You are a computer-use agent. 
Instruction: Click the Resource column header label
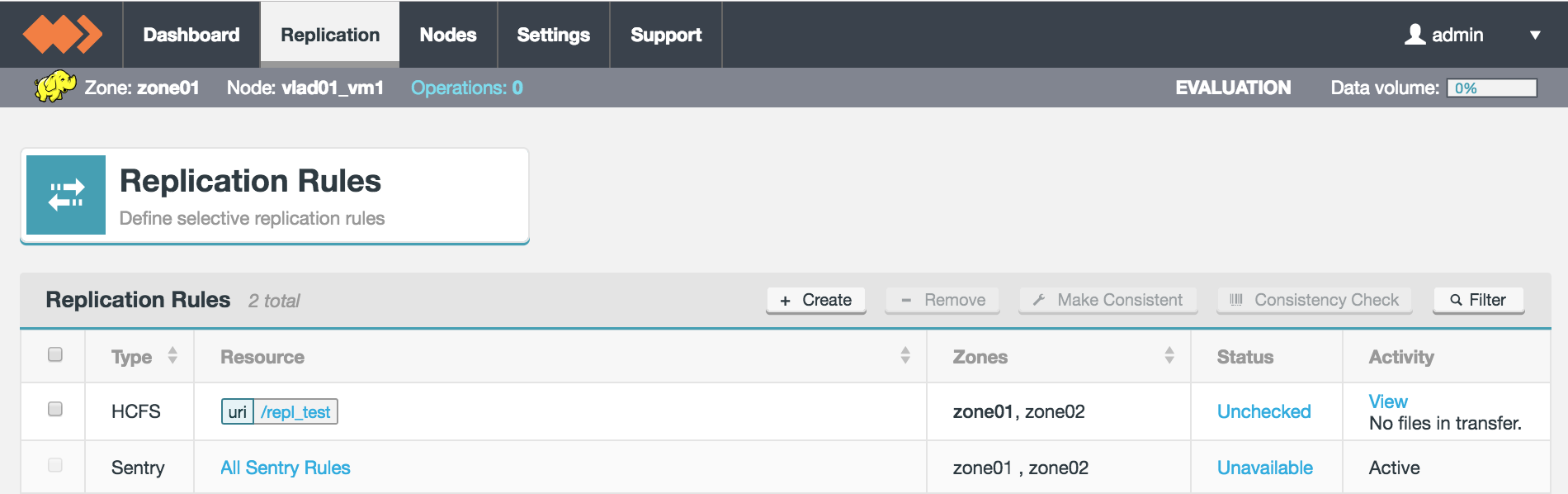pyautogui.click(x=262, y=357)
